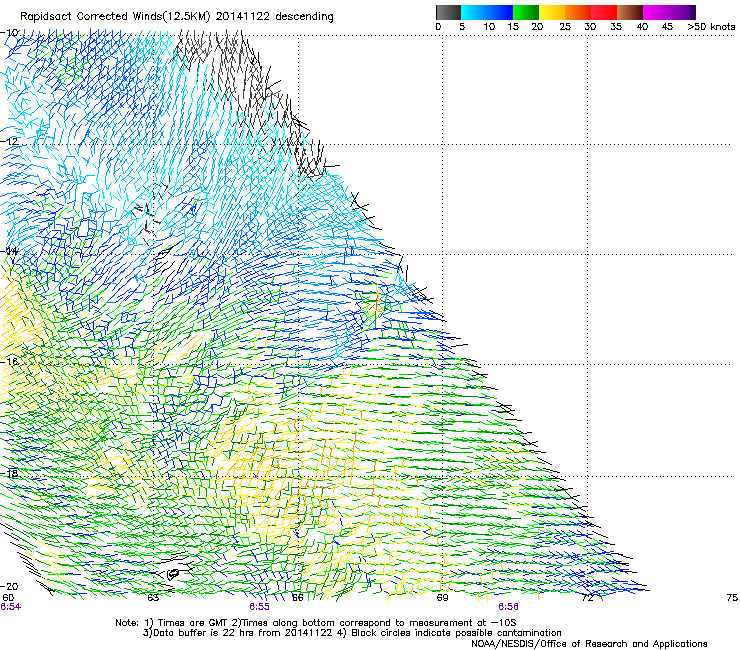
Task: Click the '72' longitude axis label
Action: (x=587, y=598)
